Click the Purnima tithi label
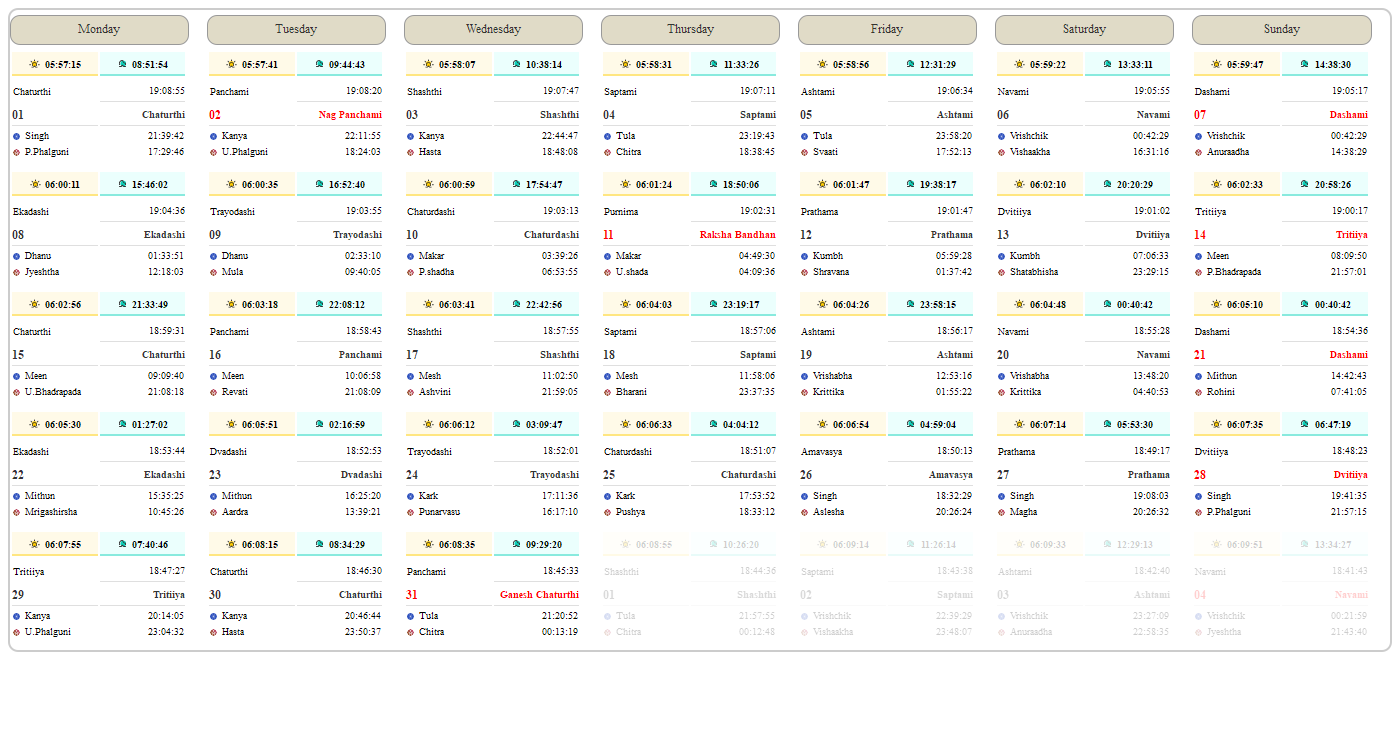 click(621, 212)
